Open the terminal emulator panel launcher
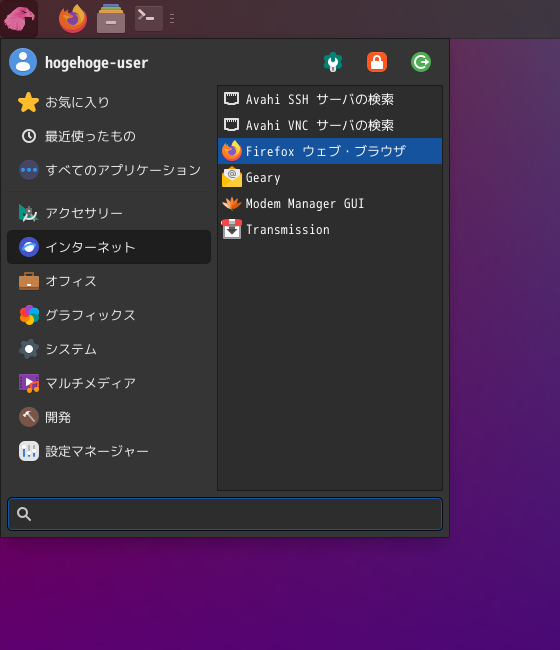The height and width of the screenshot is (650, 560). pyautogui.click(x=149, y=19)
